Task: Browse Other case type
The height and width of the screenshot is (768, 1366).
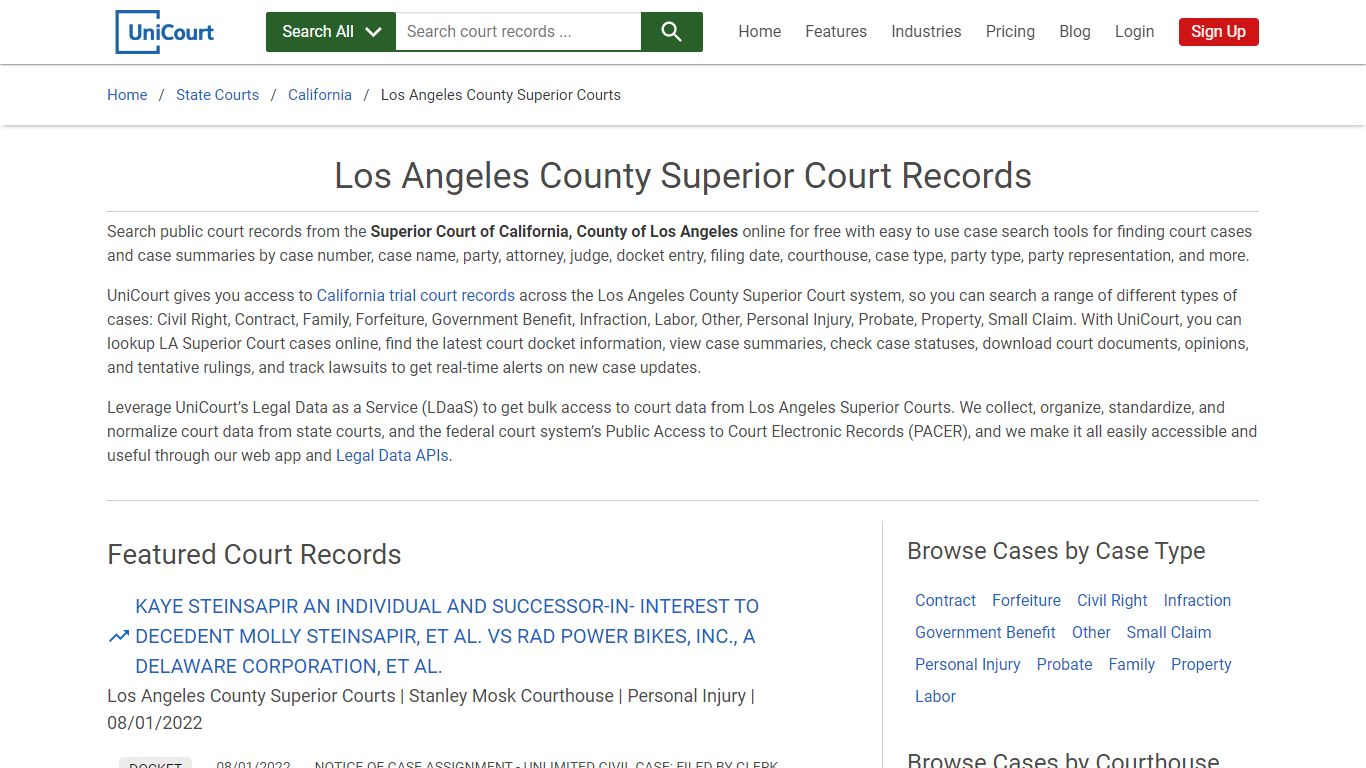Action: pos(1091,633)
